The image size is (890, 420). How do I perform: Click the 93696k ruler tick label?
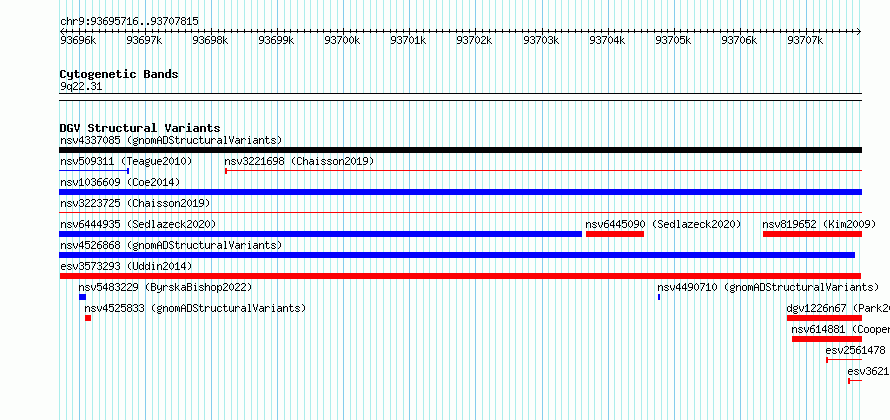(78, 40)
